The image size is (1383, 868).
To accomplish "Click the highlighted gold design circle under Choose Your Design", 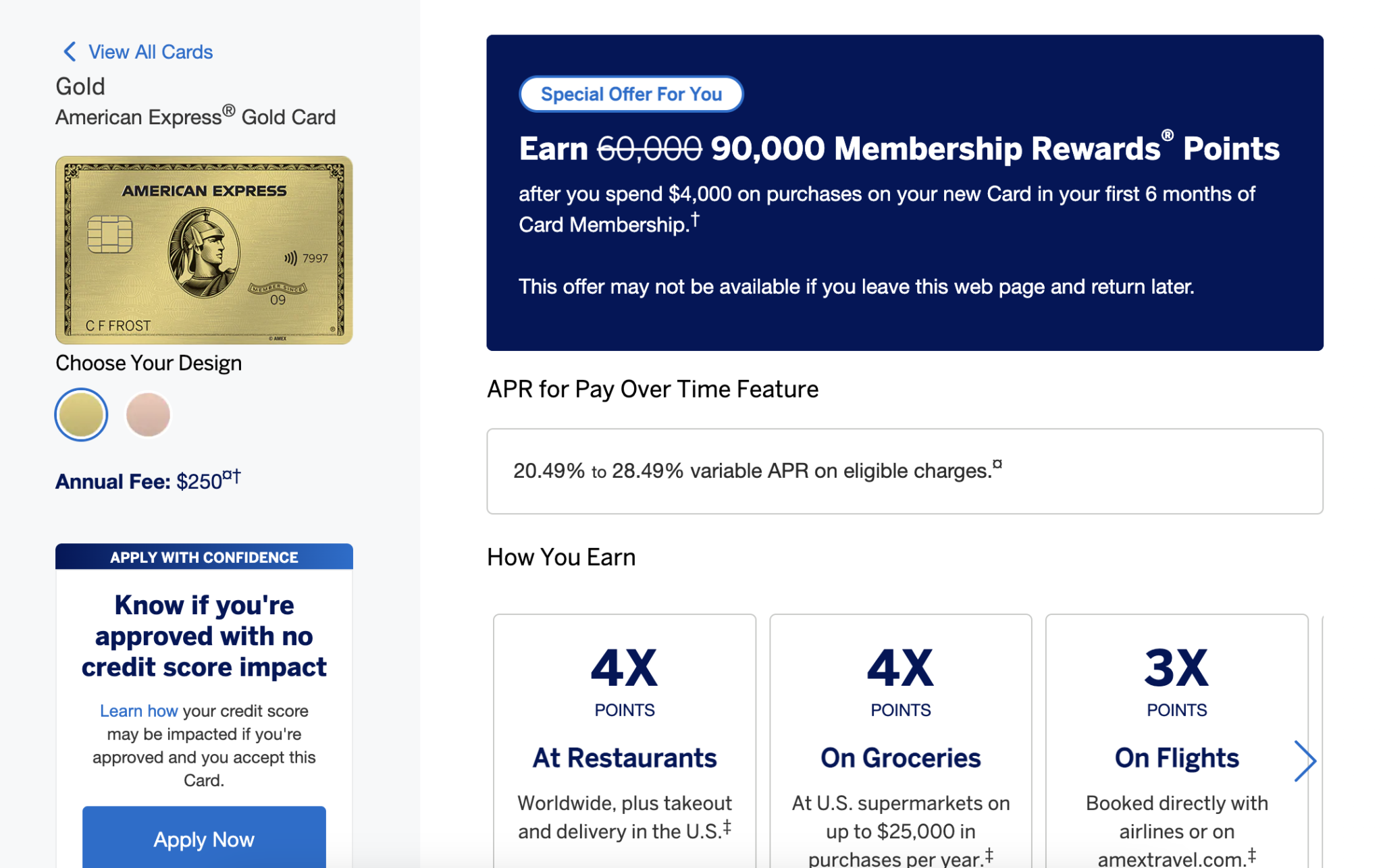I will tap(80, 414).
